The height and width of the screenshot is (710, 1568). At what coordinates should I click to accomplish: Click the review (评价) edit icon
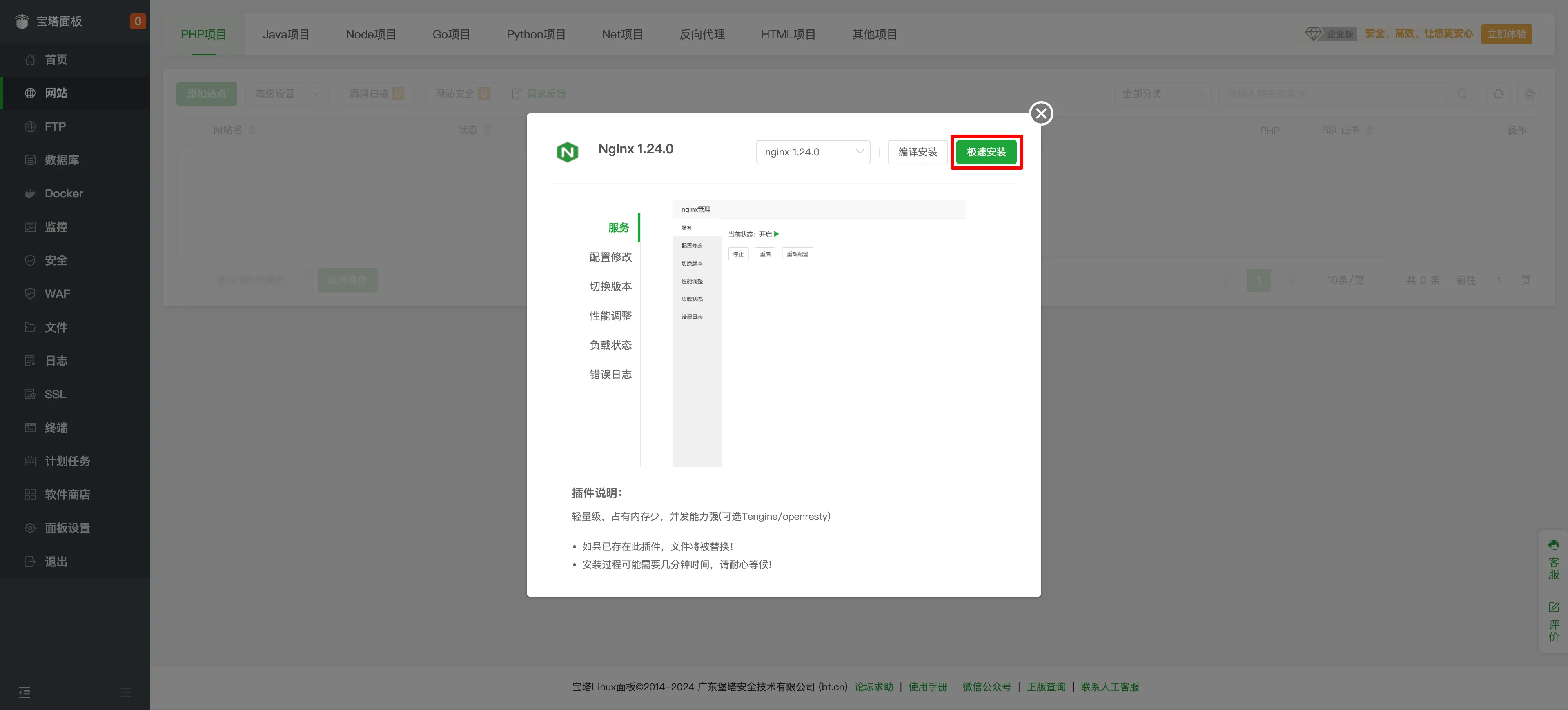[x=1553, y=607]
